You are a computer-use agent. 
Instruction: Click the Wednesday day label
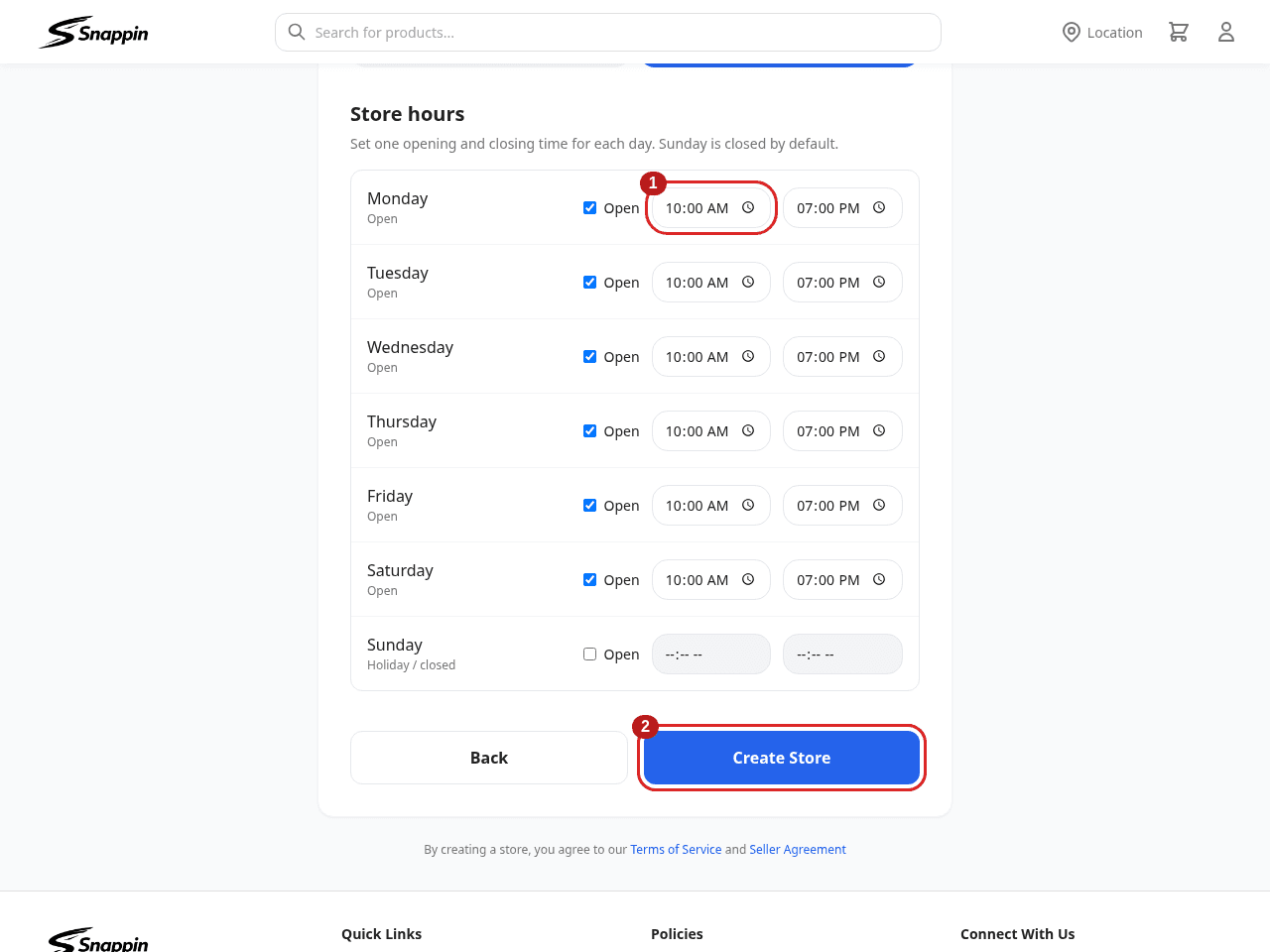click(410, 347)
